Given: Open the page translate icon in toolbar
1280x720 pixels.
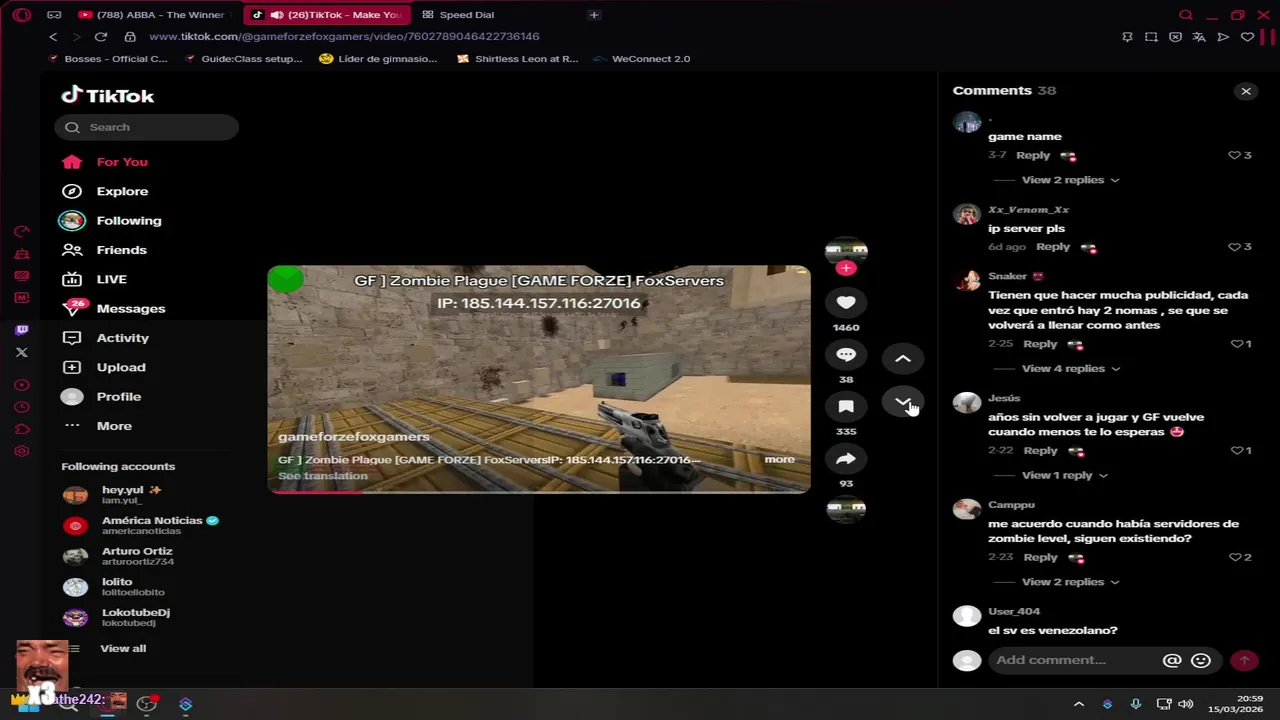Looking at the screenshot, I should (x=1199, y=37).
